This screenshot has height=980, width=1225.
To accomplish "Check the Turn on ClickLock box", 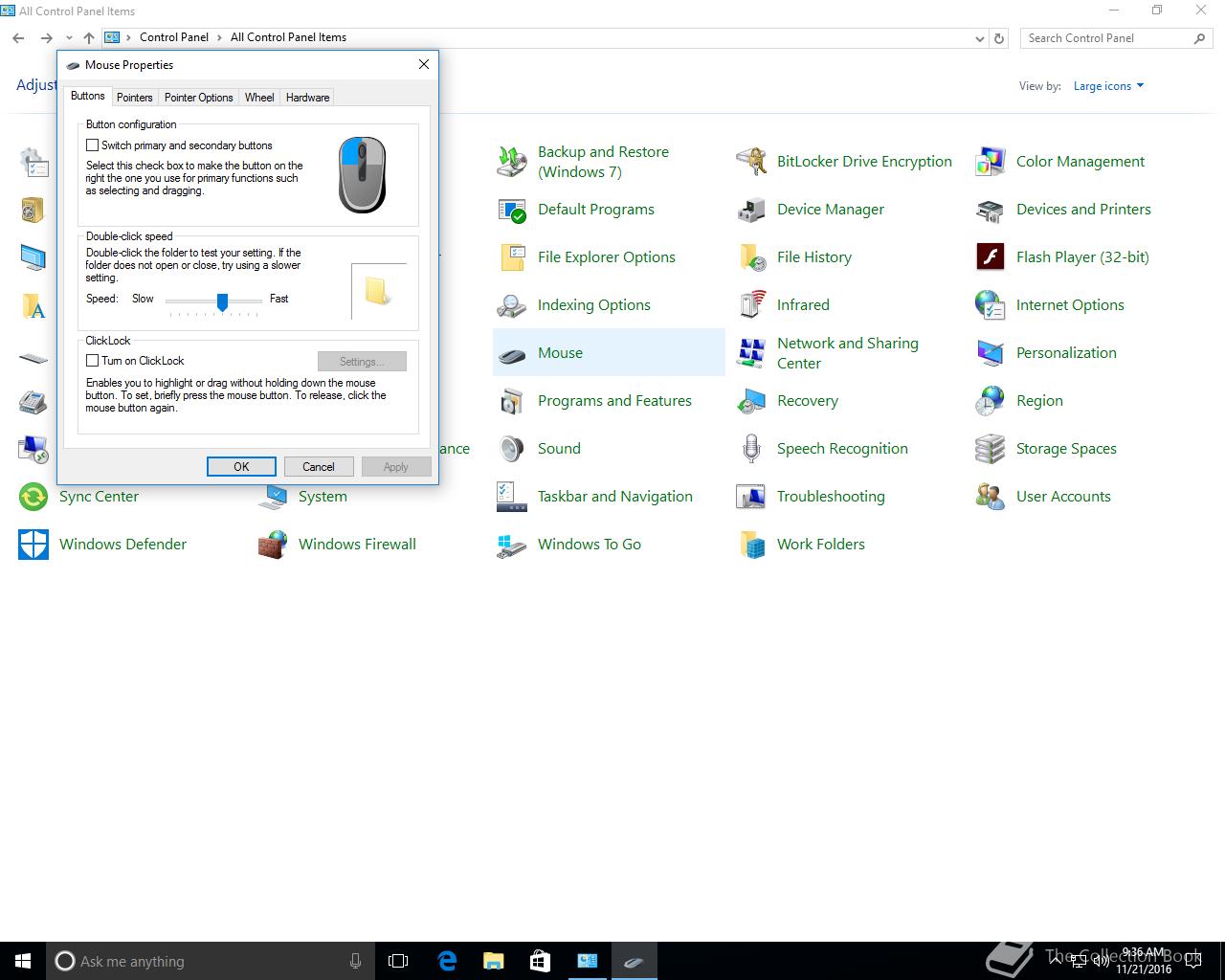I will pos(93,361).
